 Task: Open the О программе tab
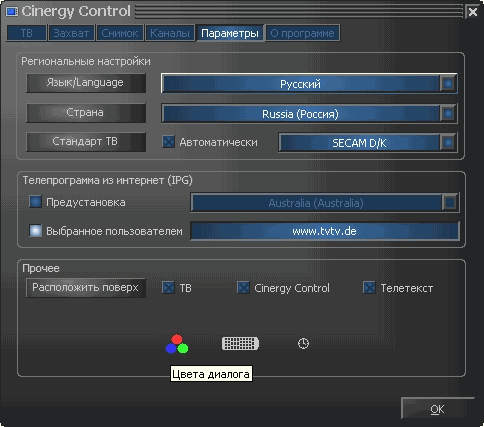(x=303, y=33)
